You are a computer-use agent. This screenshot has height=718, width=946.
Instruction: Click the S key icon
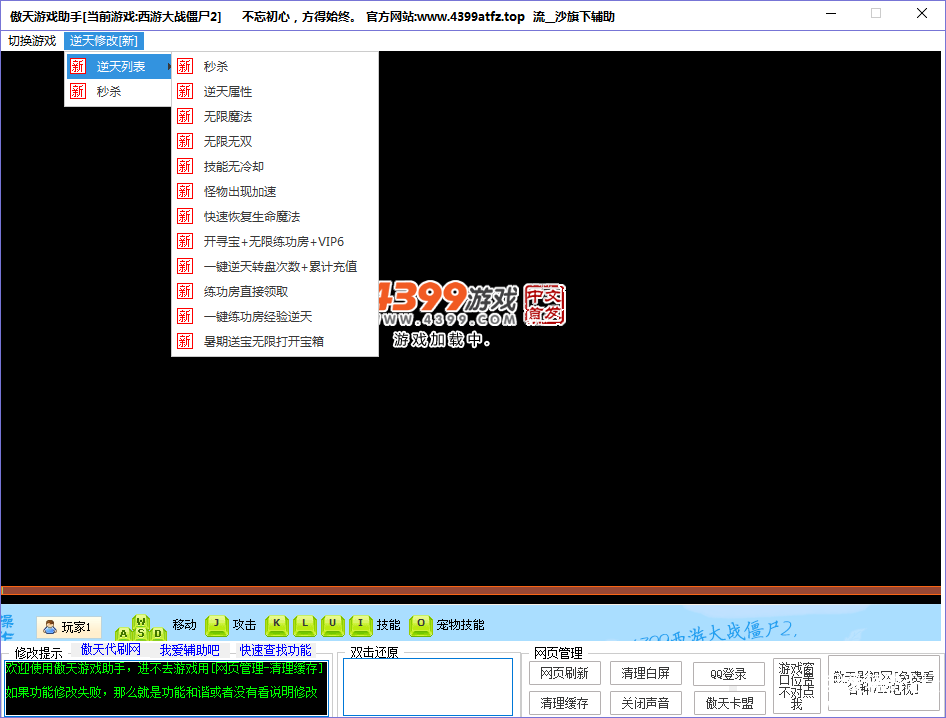141,633
